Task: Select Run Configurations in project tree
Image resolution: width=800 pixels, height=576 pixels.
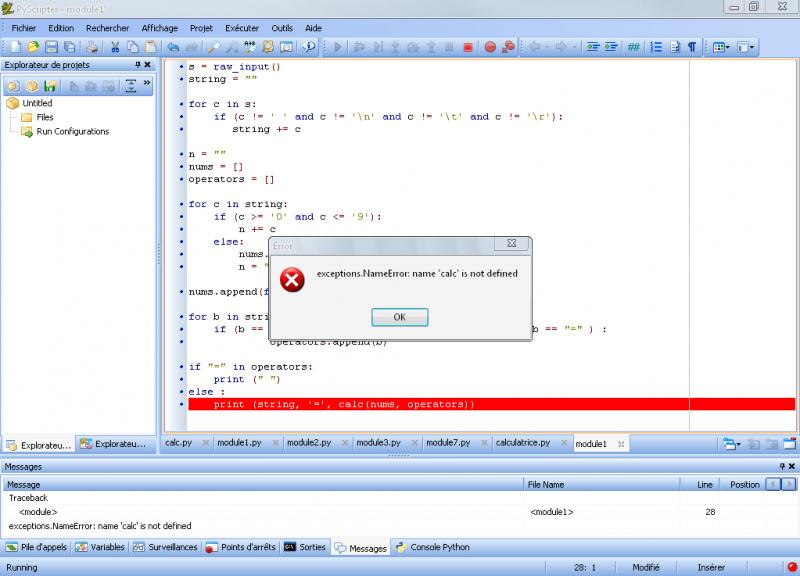Action: point(72,132)
